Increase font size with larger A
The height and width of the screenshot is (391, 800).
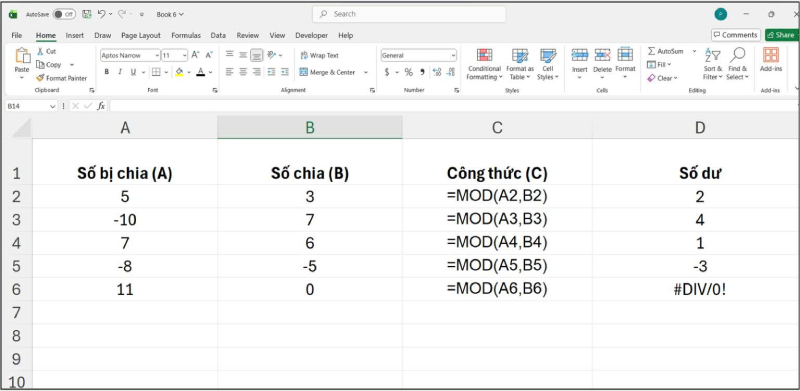[x=195, y=55]
